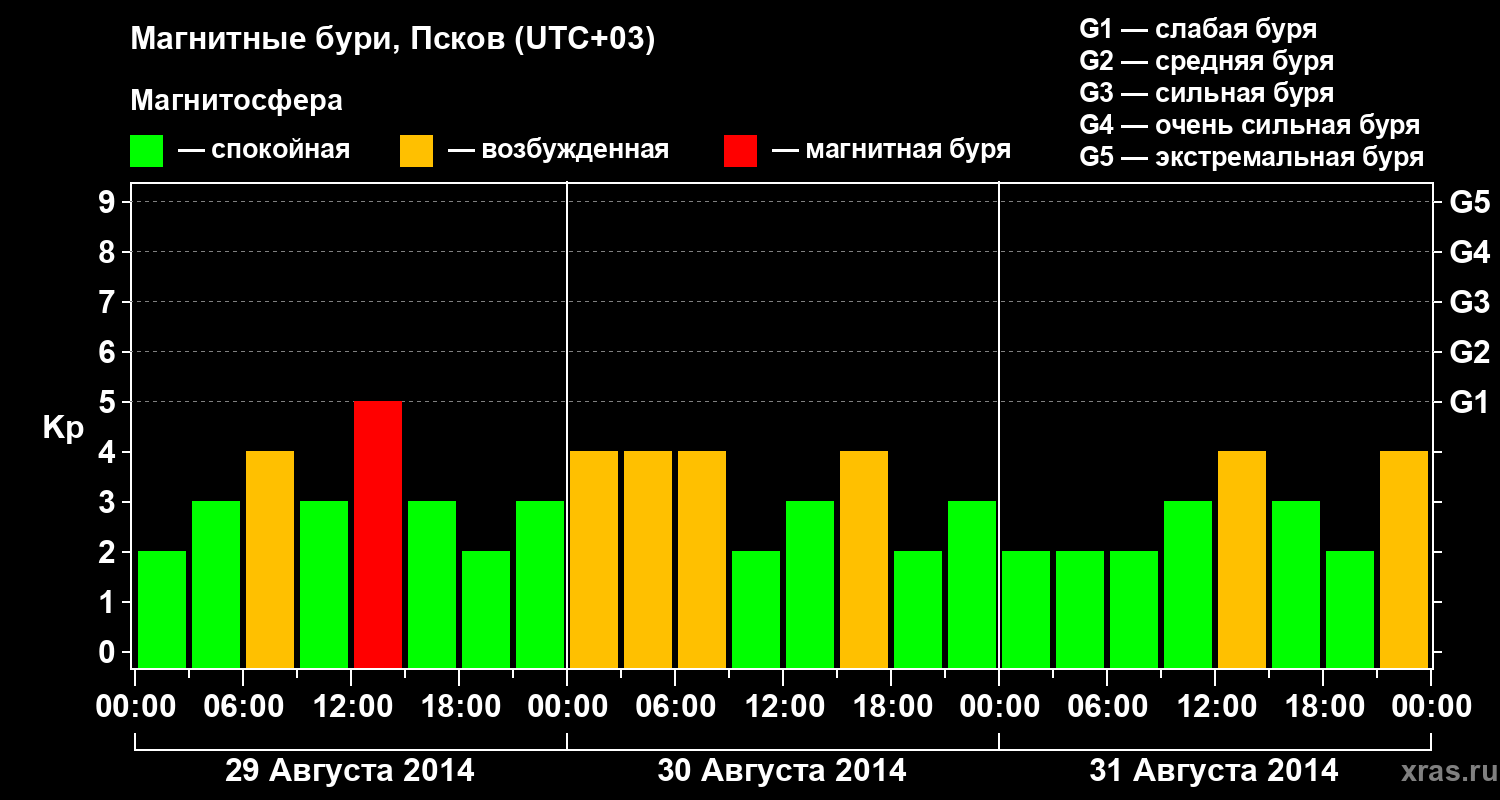This screenshot has width=1500, height=800.
Task: Click the 'G1 — слабая буря' line
Action: point(1198,29)
